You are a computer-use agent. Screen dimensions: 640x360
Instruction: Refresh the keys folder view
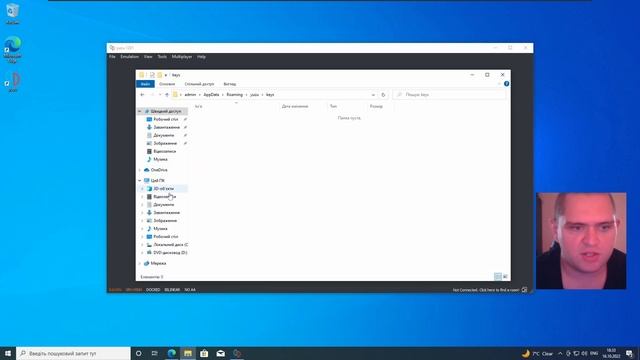[x=383, y=95]
